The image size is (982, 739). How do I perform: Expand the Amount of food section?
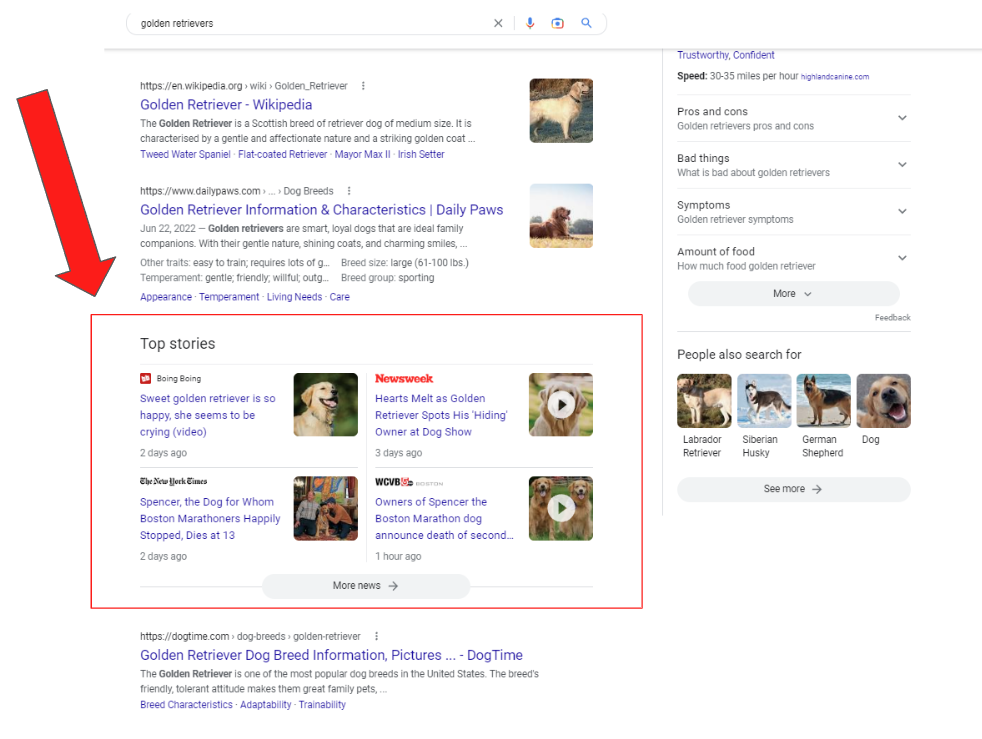(793, 258)
